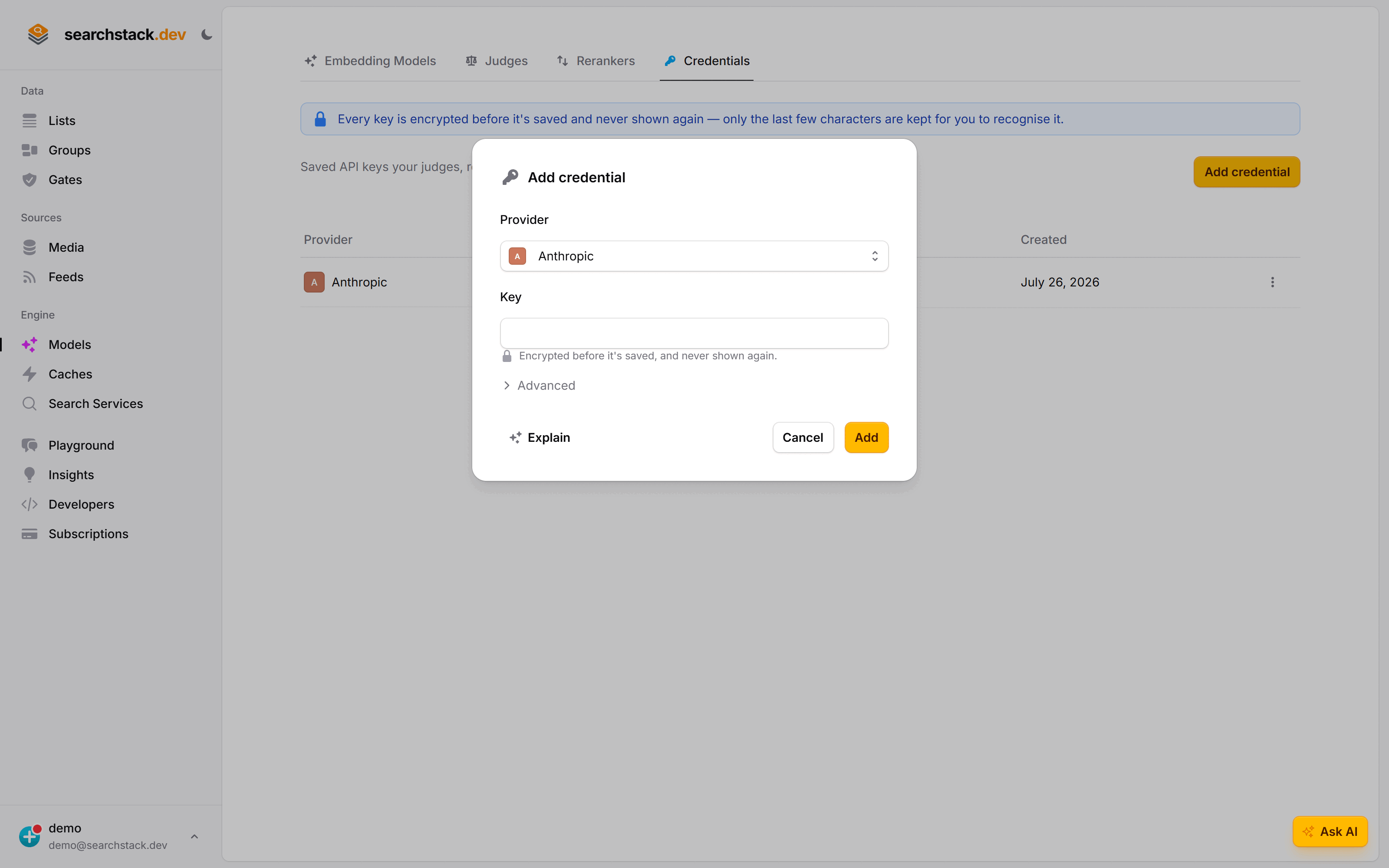Click the Provider column header
The width and height of the screenshot is (1389, 868).
coord(328,240)
